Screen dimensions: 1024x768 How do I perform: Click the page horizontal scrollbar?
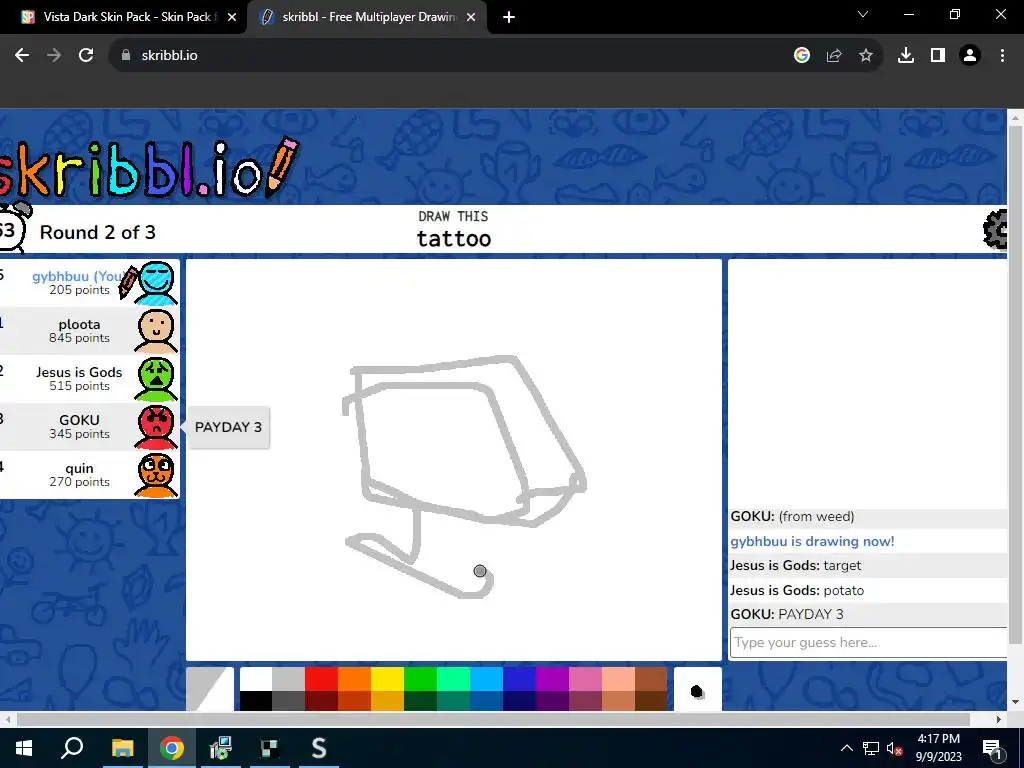pos(493,719)
